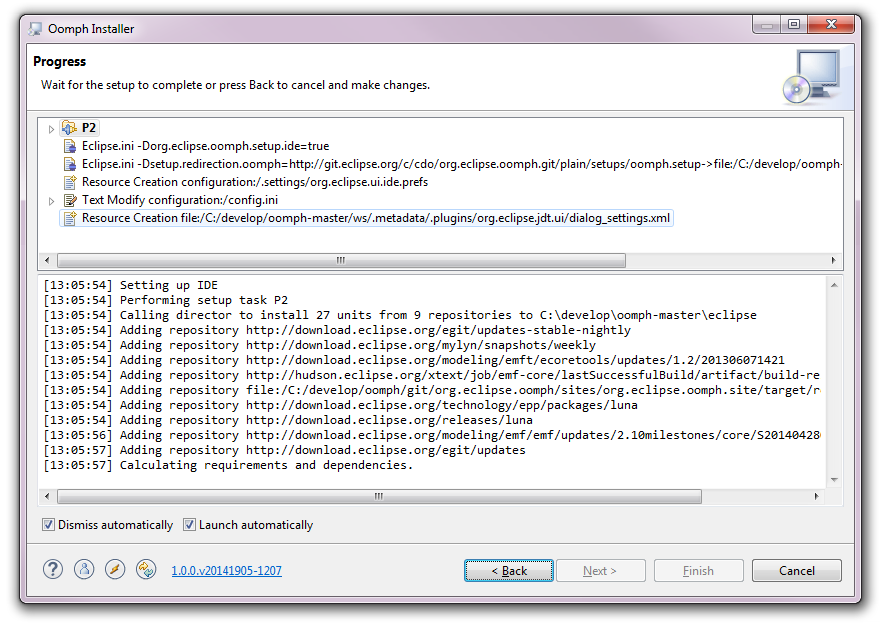This screenshot has width=884, height=627.
Task: Open the help question mark icon
Action: click(53, 569)
